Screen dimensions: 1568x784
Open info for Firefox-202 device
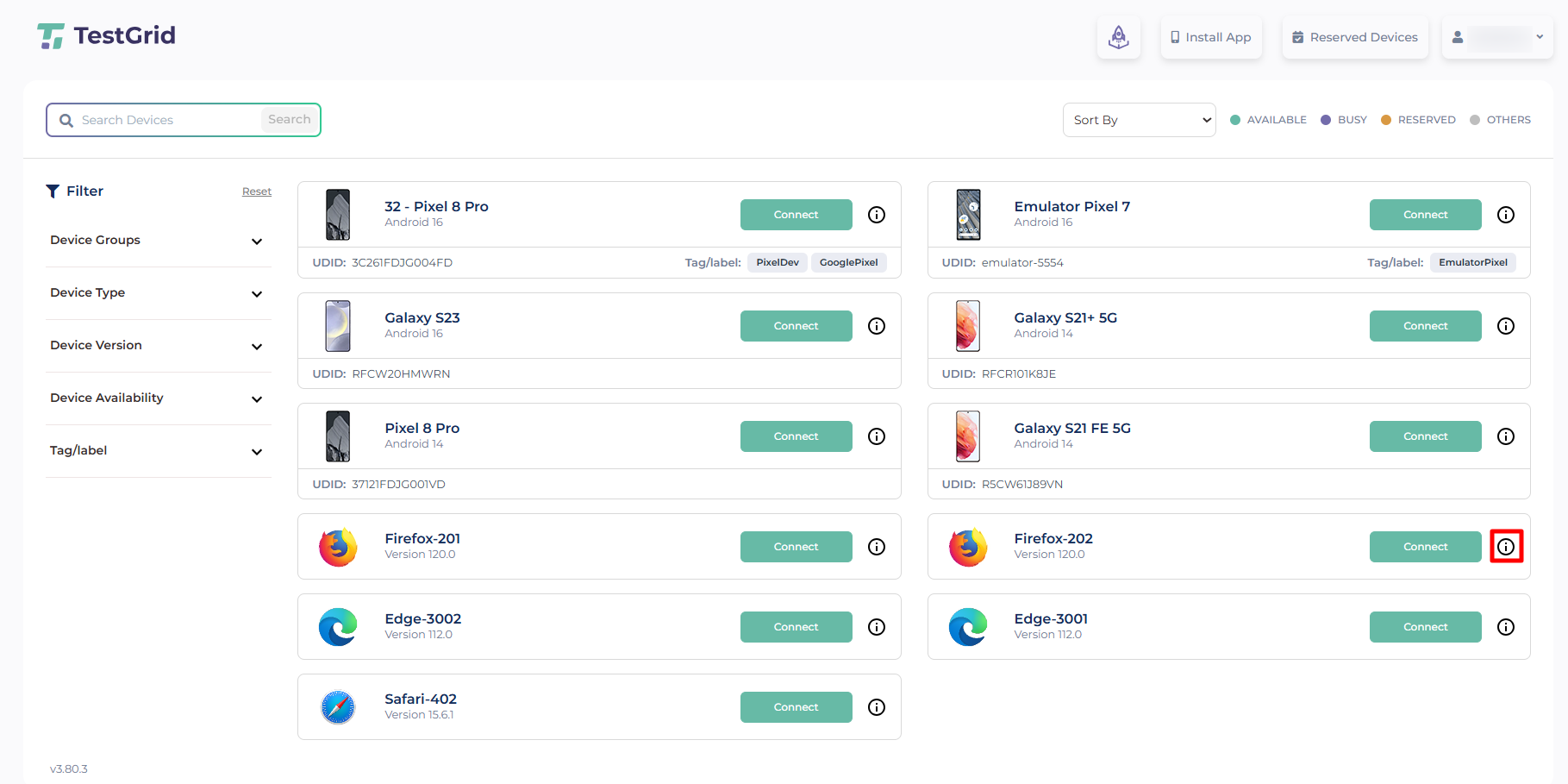point(1505,547)
